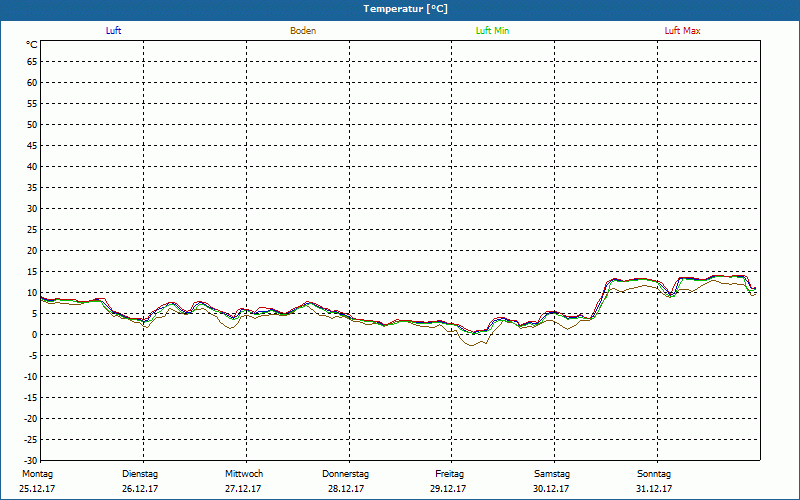The image size is (800, 500).
Task: Click the 10 value on temperature axis
Action: click(x=32, y=293)
